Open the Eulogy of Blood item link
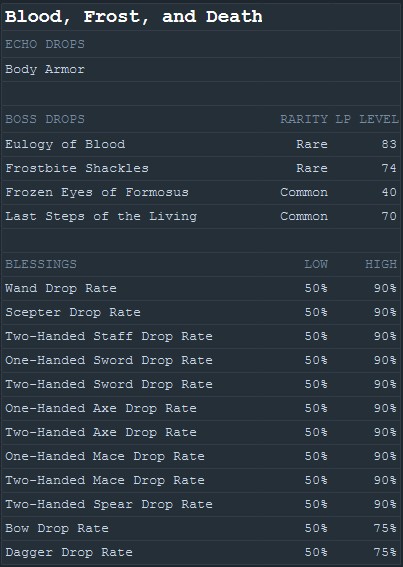The height and width of the screenshot is (567, 403). (65, 144)
